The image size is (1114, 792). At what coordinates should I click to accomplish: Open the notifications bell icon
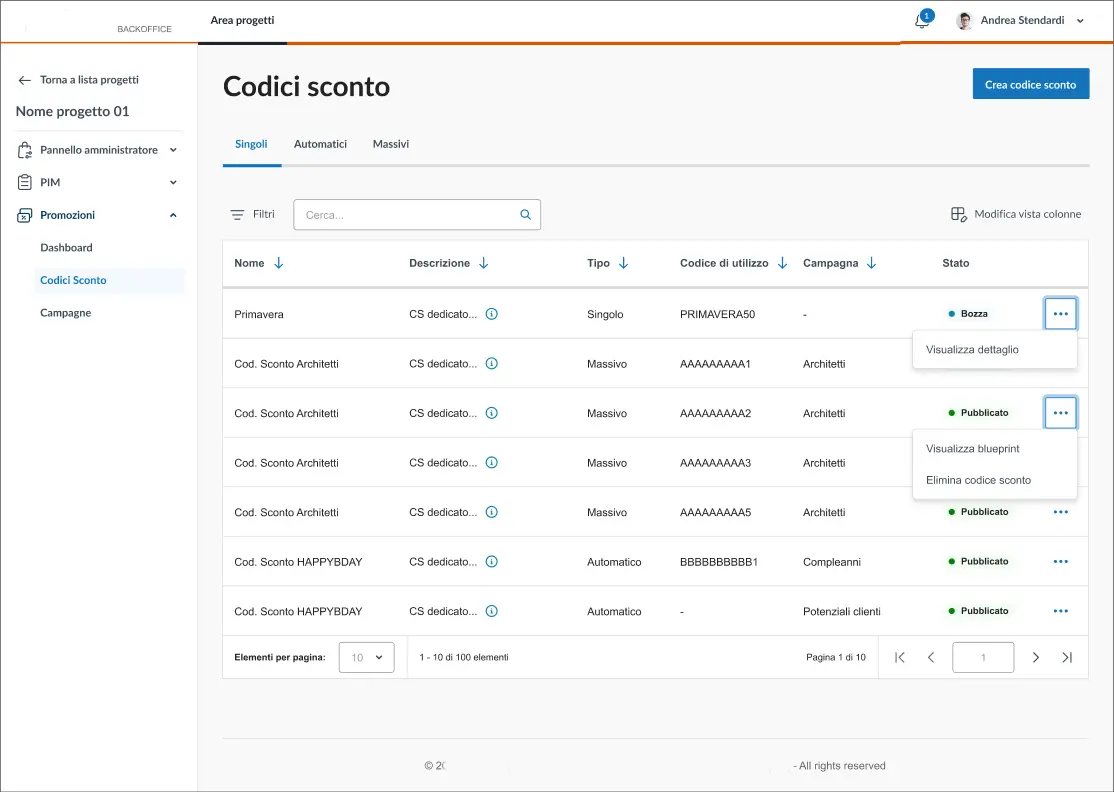[922, 21]
